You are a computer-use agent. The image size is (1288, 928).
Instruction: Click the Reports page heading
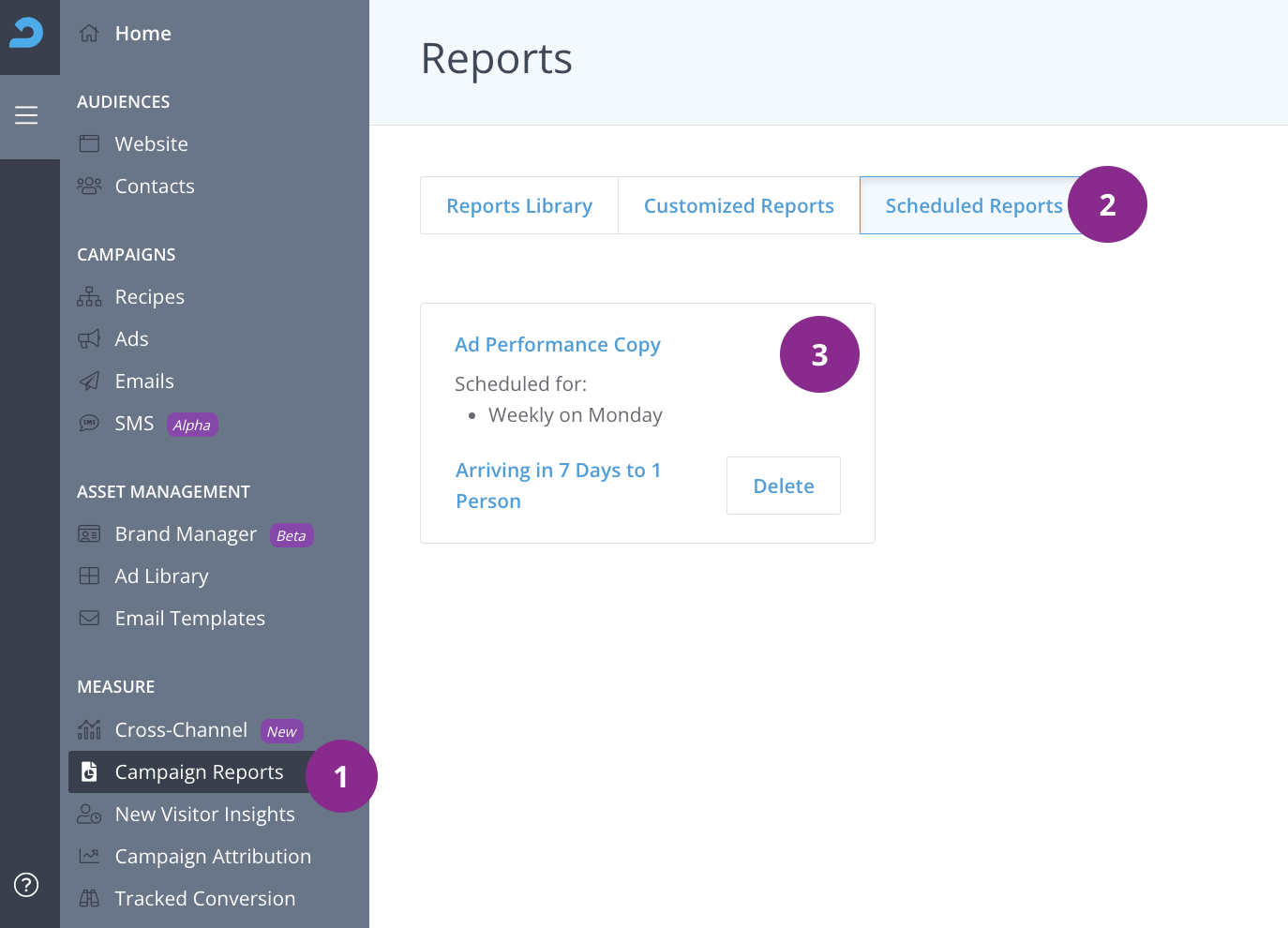[496, 58]
